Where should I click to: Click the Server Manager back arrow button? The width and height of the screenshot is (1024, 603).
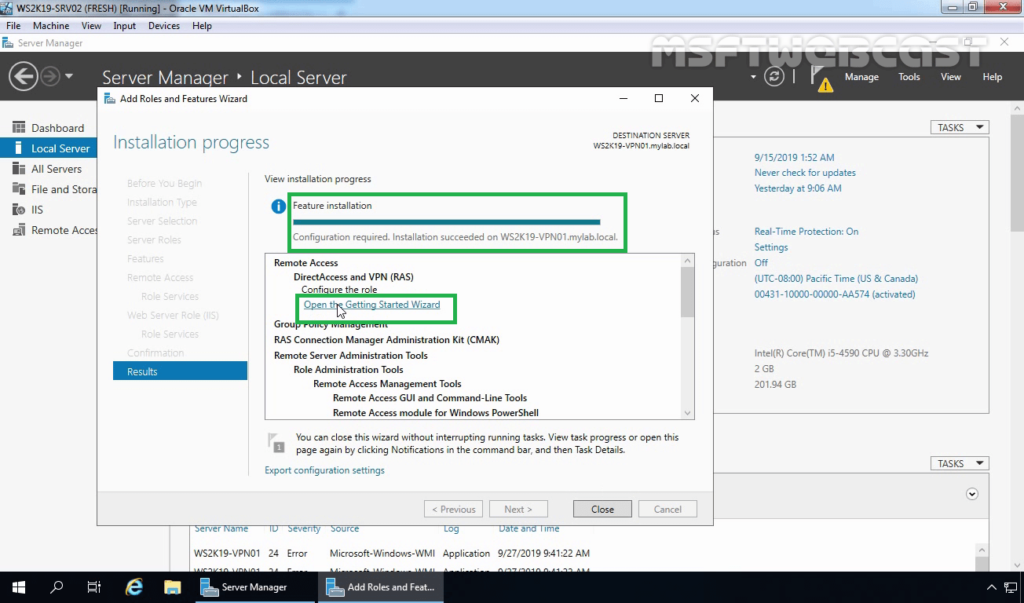click(x=23, y=76)
